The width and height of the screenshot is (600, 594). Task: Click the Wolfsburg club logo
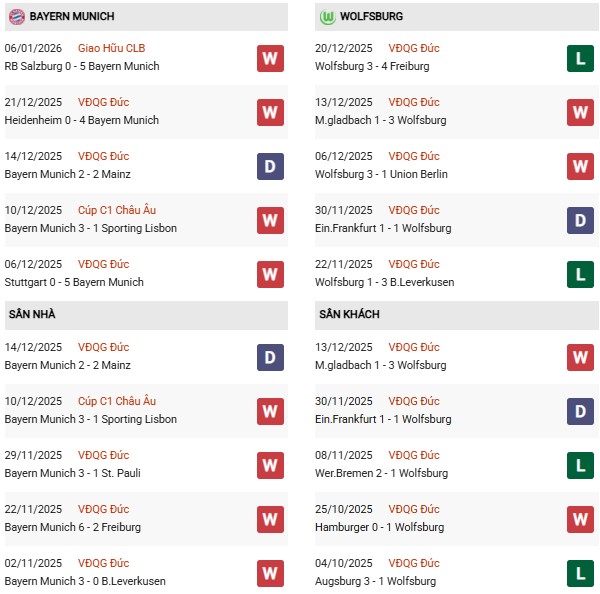tap(326, 17)
